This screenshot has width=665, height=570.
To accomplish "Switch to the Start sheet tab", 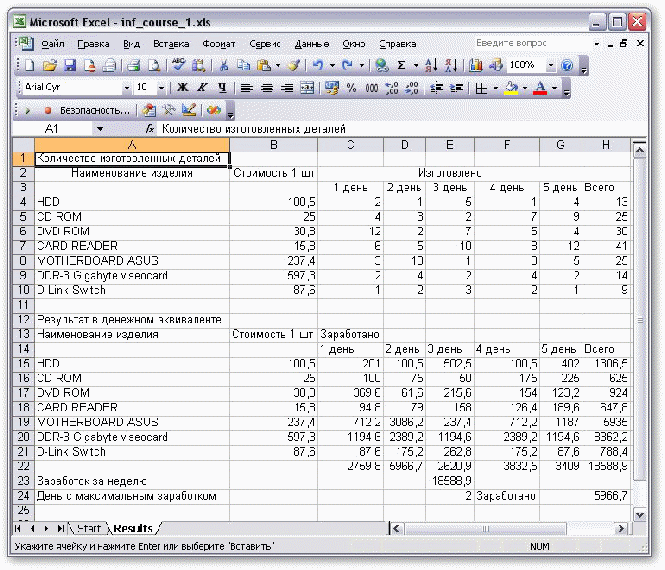I will (91, 527).
